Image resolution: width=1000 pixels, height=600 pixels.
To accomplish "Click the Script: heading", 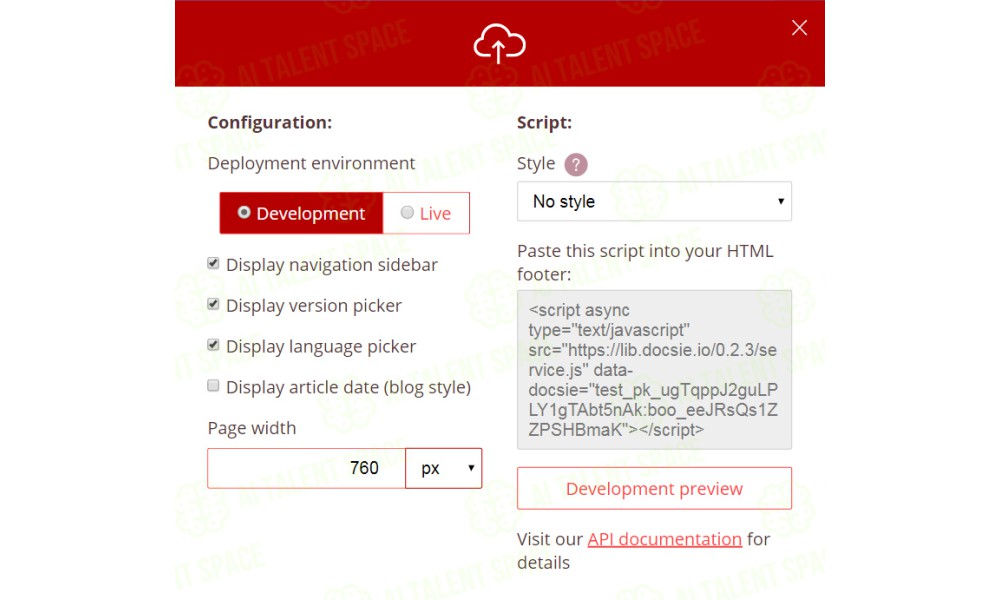I will (x=544, y=122).
